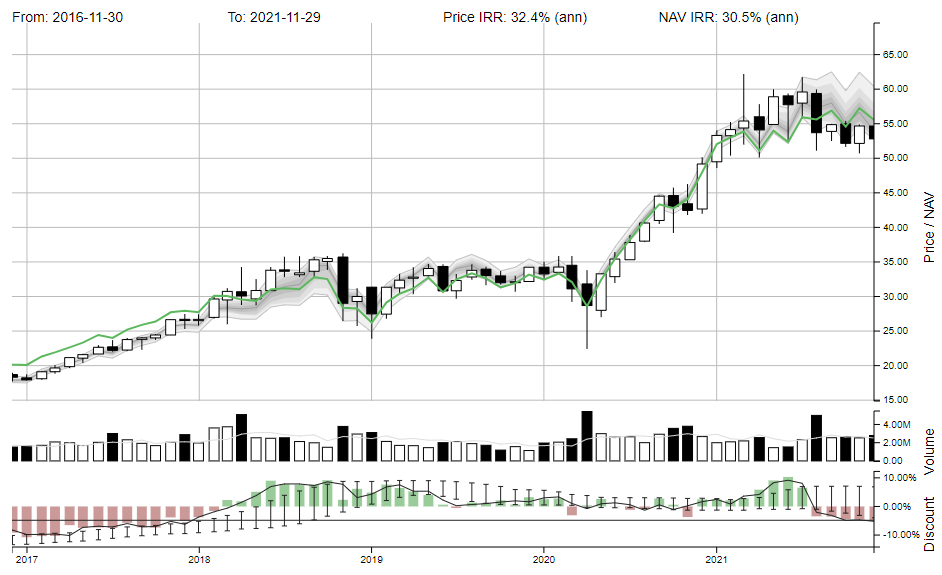Click the 2021 year label on time axis
The width and height of the screenshot is (942, 575).
(x=716, y=560)
